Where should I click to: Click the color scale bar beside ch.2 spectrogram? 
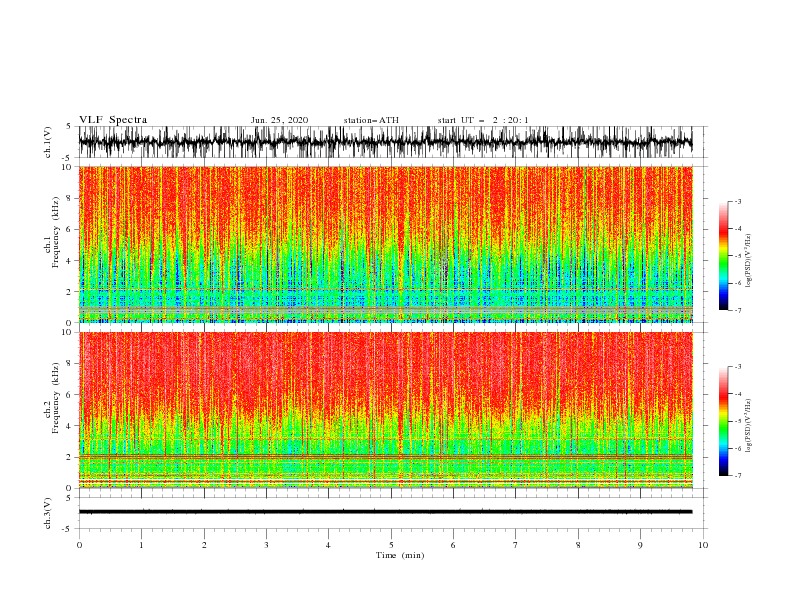(x=723, y=421)
